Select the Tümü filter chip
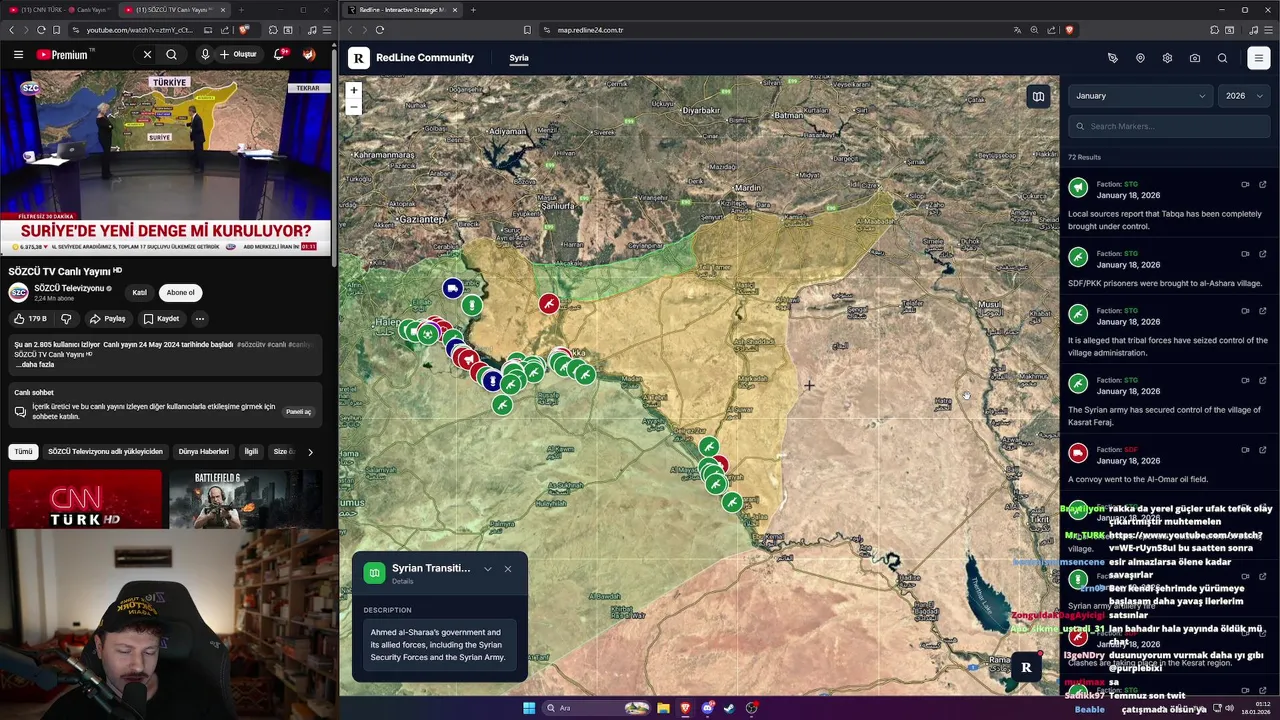This screenshot has height=720, width=1280. coord(23,451)
